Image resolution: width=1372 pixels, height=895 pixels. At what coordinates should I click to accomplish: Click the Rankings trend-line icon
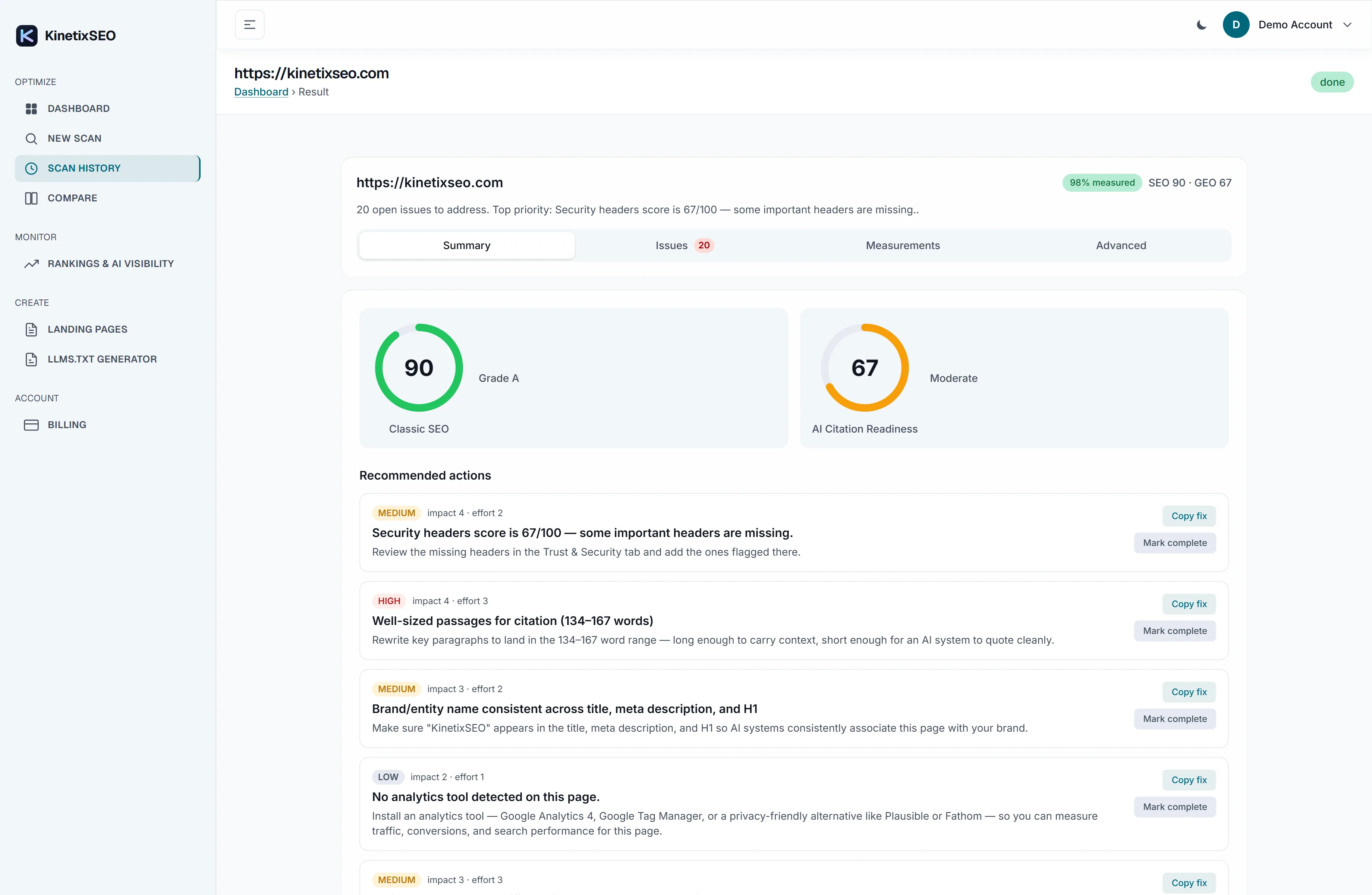(31, 264)
